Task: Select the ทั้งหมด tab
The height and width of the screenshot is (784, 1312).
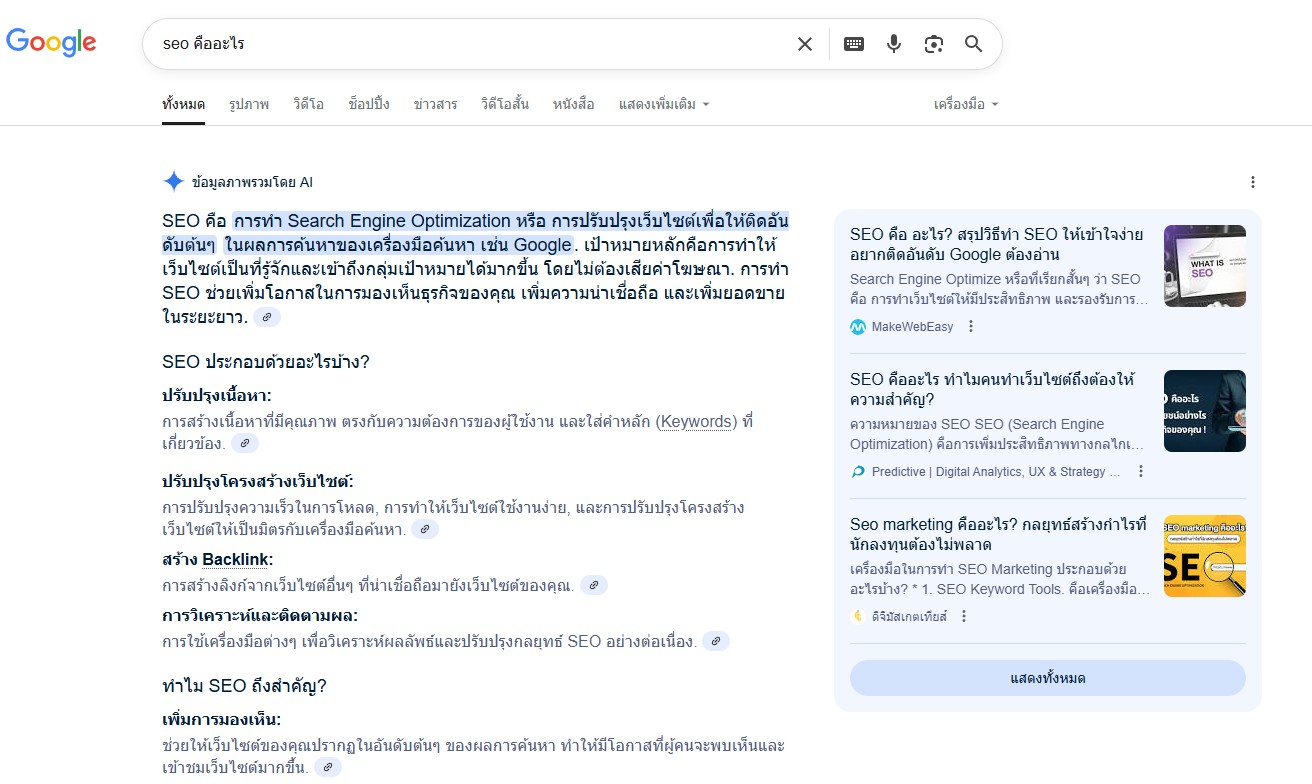Action: 184,104
